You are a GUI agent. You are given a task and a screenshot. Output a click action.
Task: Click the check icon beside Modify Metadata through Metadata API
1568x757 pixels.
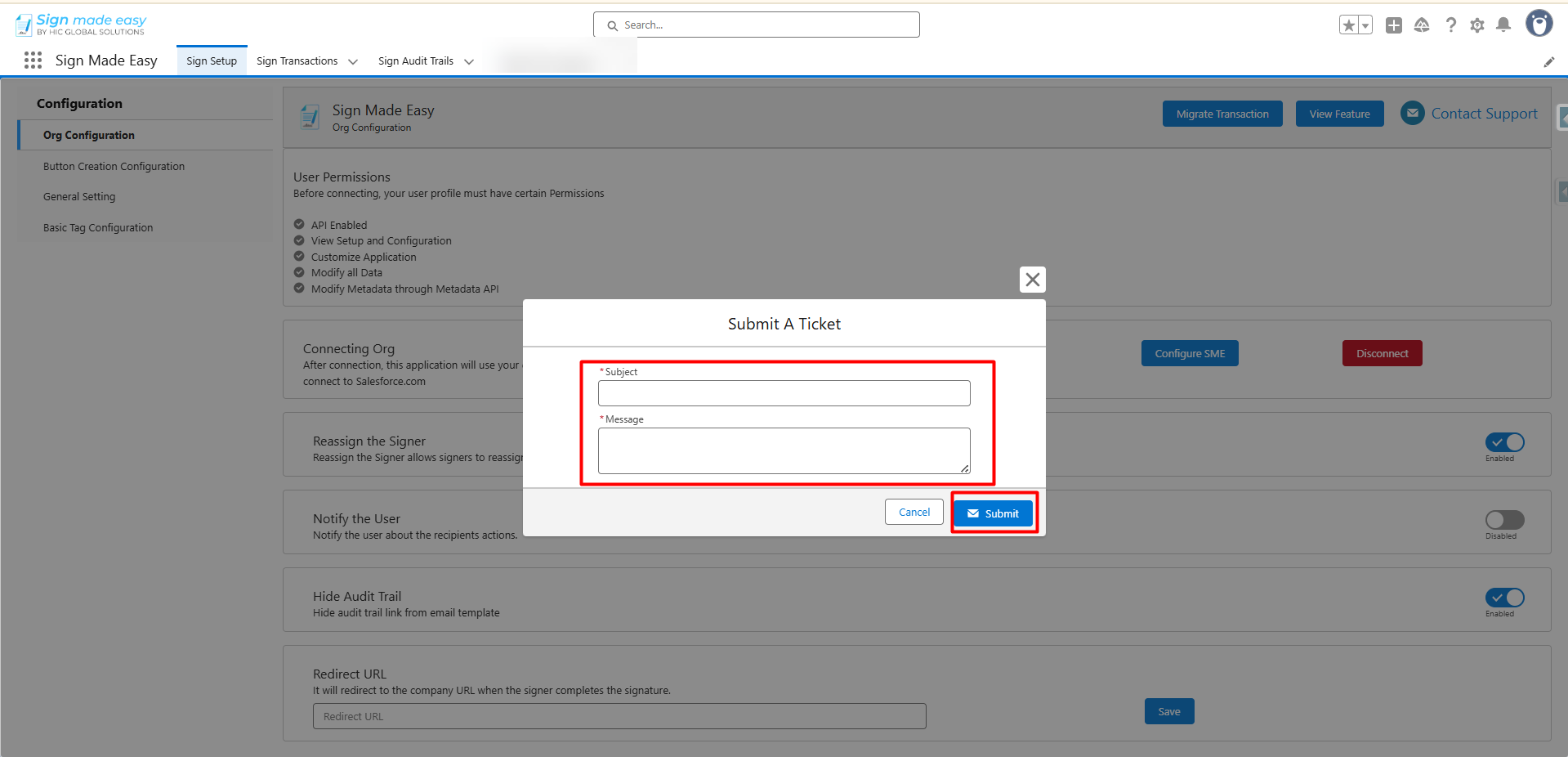299,289
